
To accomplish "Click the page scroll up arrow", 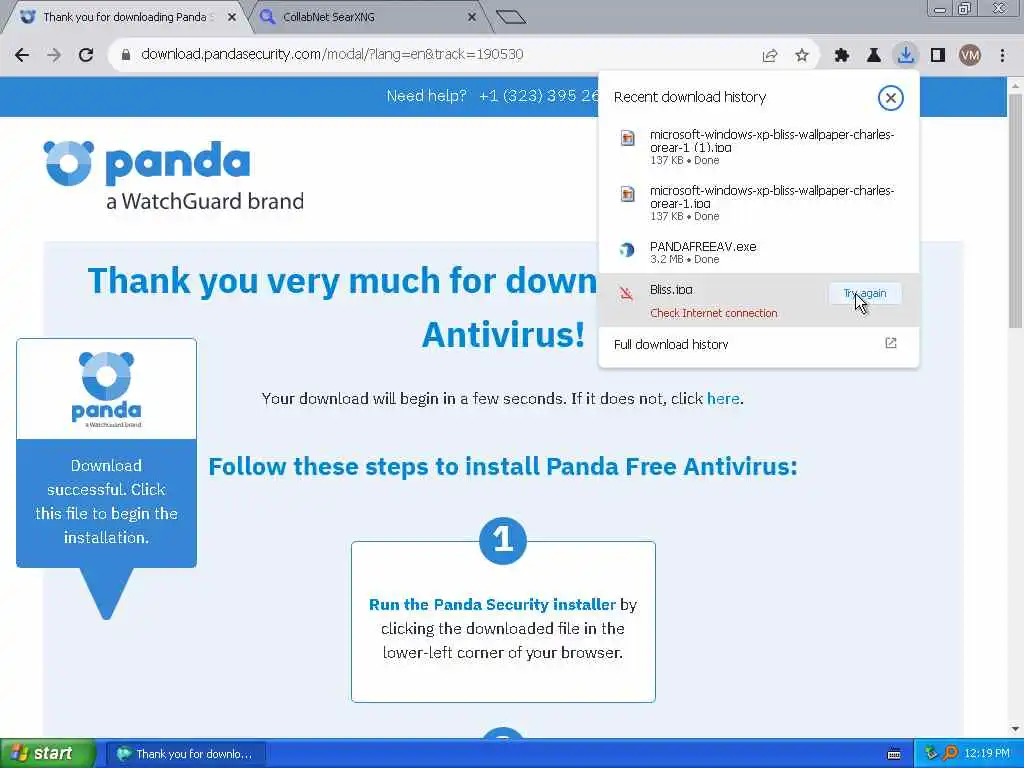I will [1015, 86].
